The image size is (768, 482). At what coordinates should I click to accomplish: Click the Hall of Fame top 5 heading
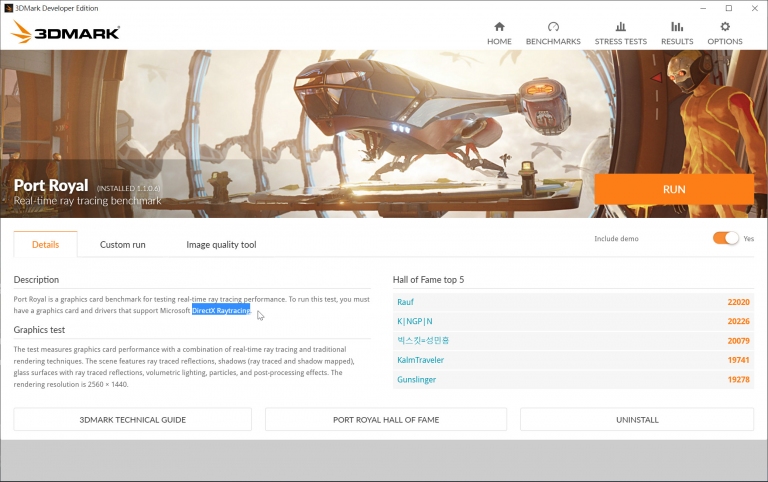pyautogui.click(x=429, y=280)
